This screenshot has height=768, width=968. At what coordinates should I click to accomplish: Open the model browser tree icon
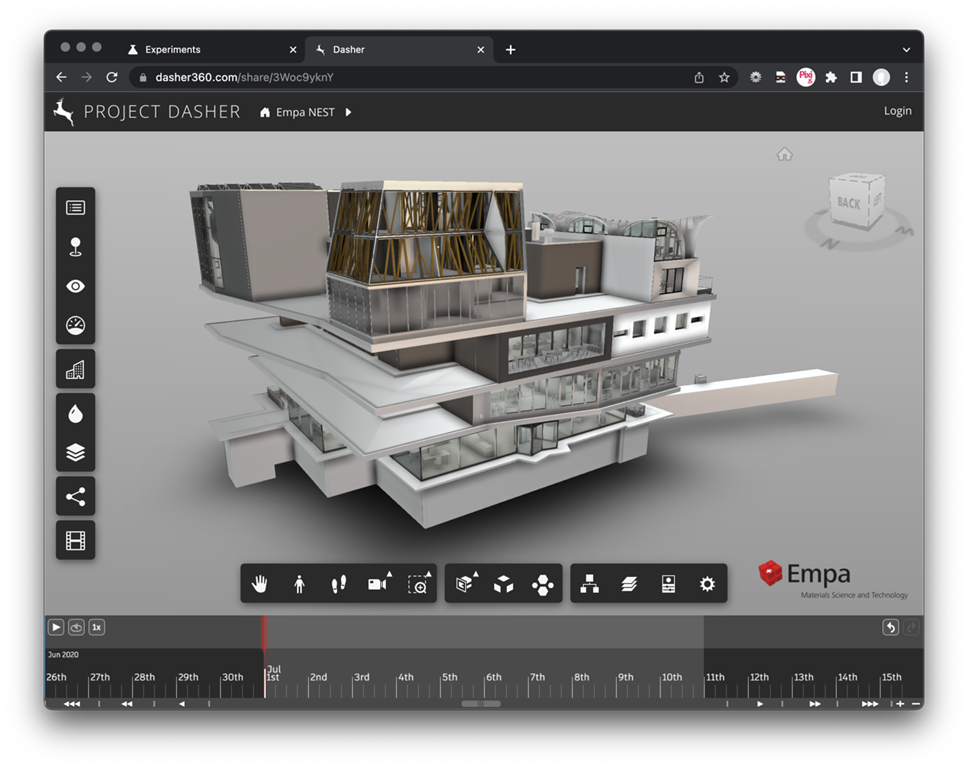[x=589, y=584]
